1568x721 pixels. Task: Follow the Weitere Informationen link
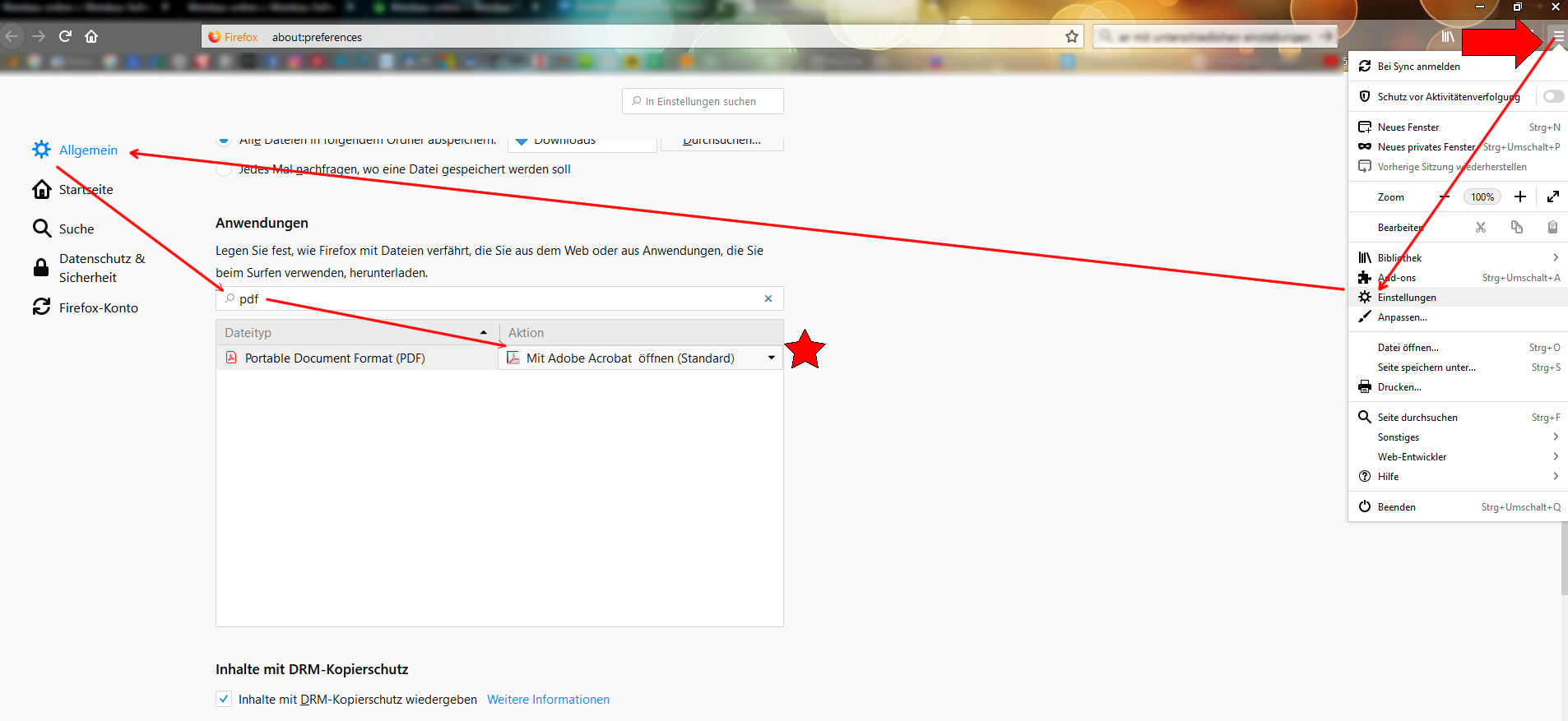(548, 700)
